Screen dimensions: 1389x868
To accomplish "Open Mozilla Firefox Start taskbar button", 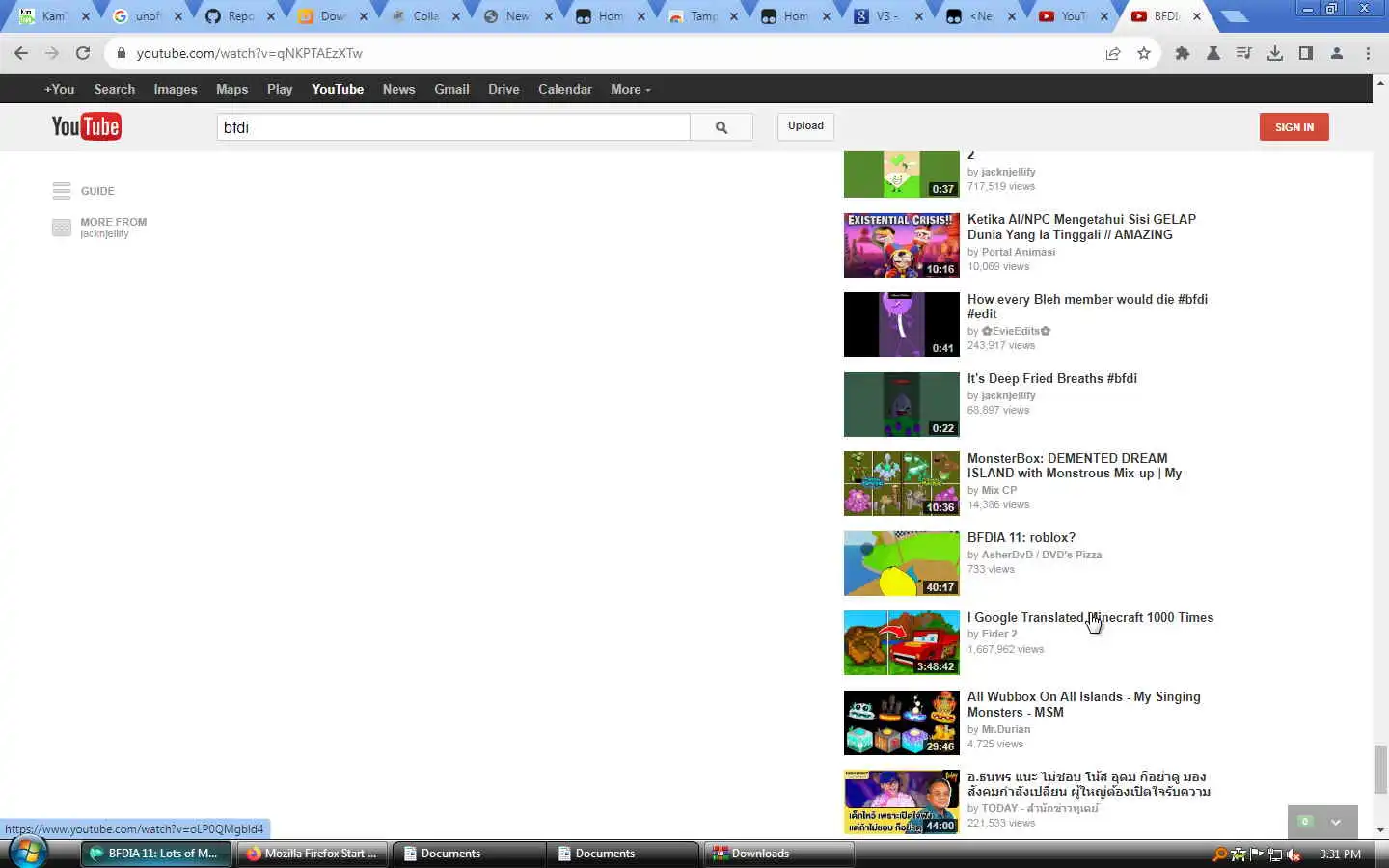I will (x=313, y=854).
